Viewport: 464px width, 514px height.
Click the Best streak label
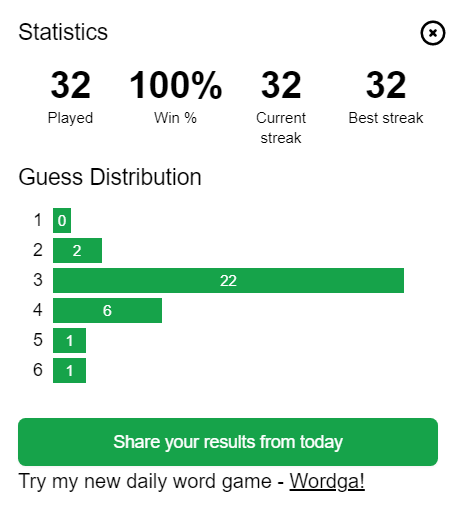[x=386, y=118]
